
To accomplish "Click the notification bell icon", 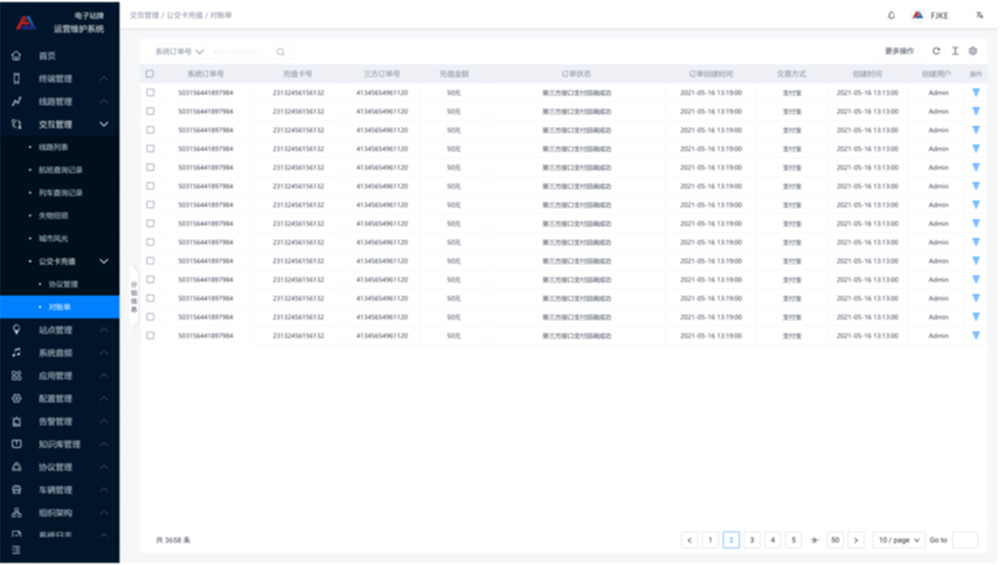I will tap(891, 15).
